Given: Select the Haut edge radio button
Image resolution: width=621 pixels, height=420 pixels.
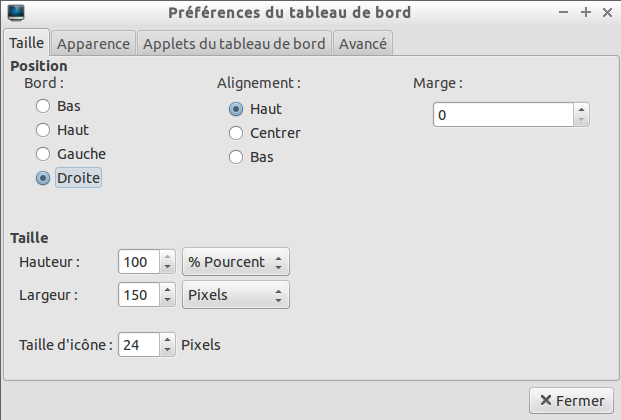Looking at the screenshot, I should [43, 129].
